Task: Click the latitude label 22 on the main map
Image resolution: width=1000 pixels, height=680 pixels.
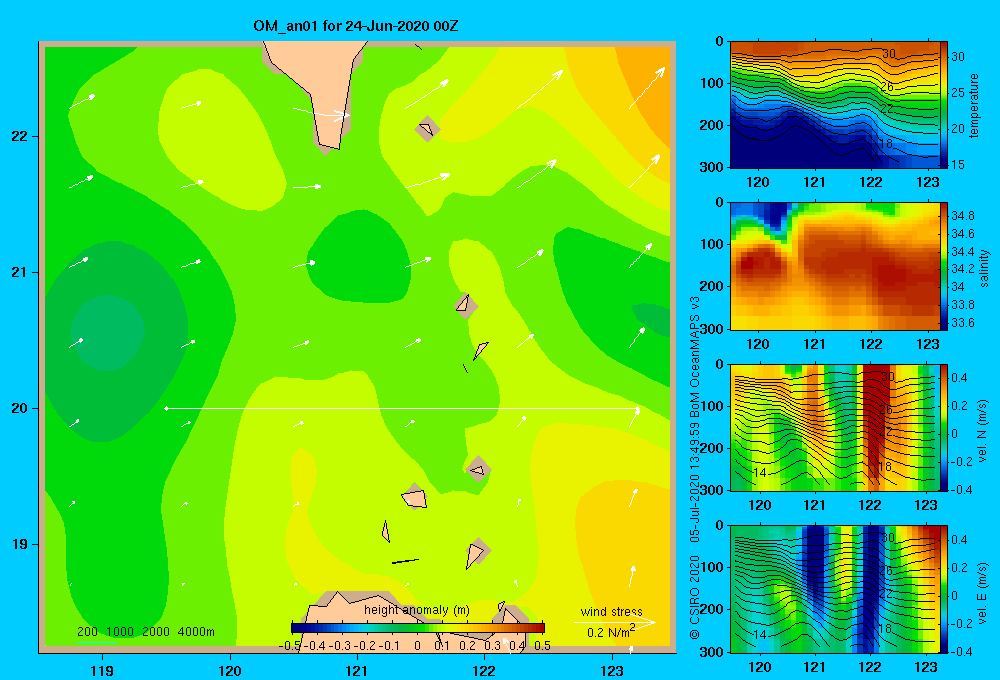Action: coord(19,137)
